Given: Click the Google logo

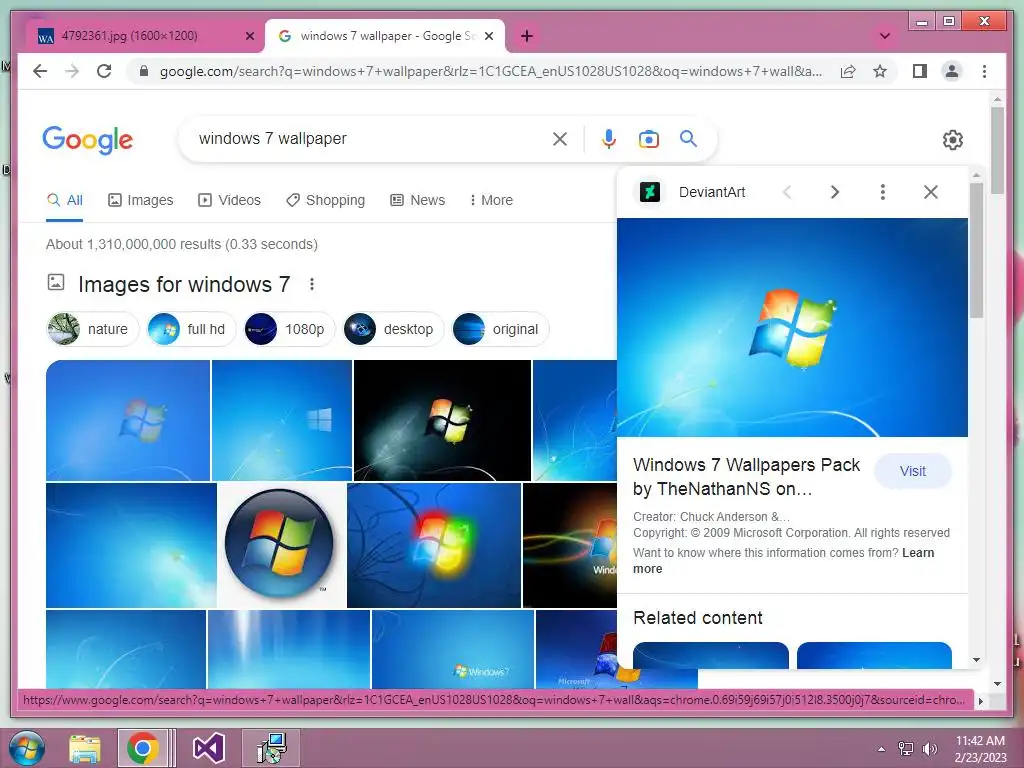Looking at the screenshot, I should [x=88, y=140].
